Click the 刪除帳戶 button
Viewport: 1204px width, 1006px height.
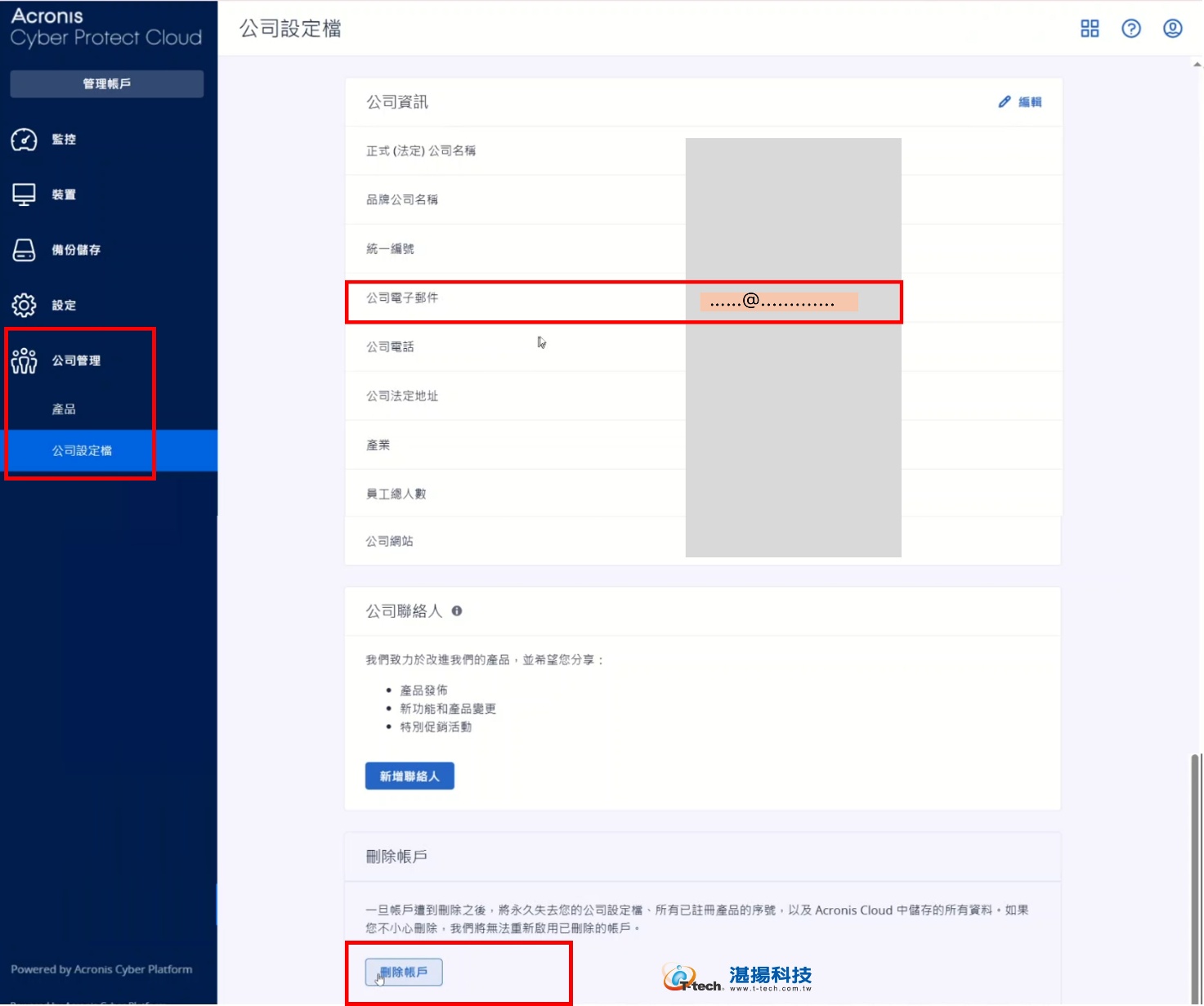click(404, 972)
